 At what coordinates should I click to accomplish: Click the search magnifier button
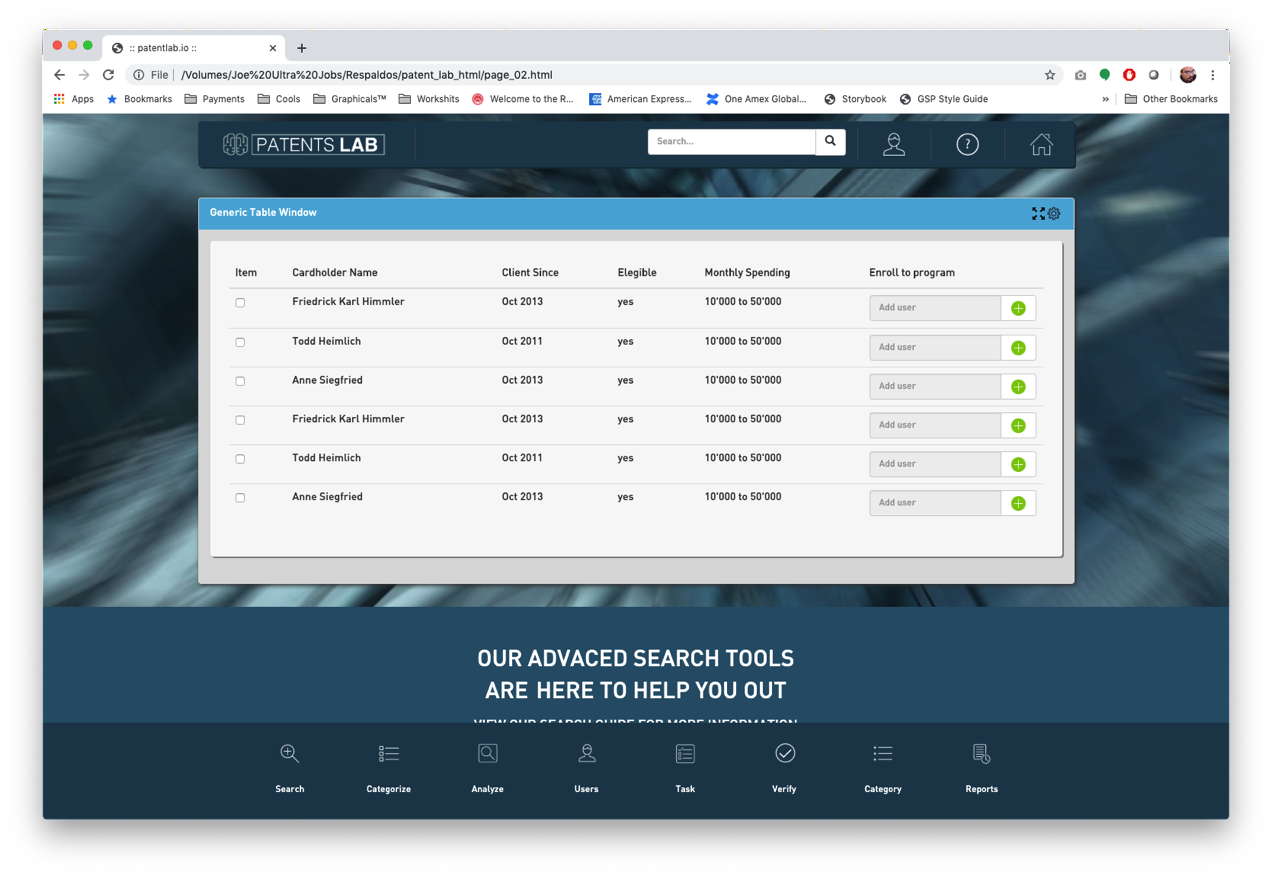(830, 142)
